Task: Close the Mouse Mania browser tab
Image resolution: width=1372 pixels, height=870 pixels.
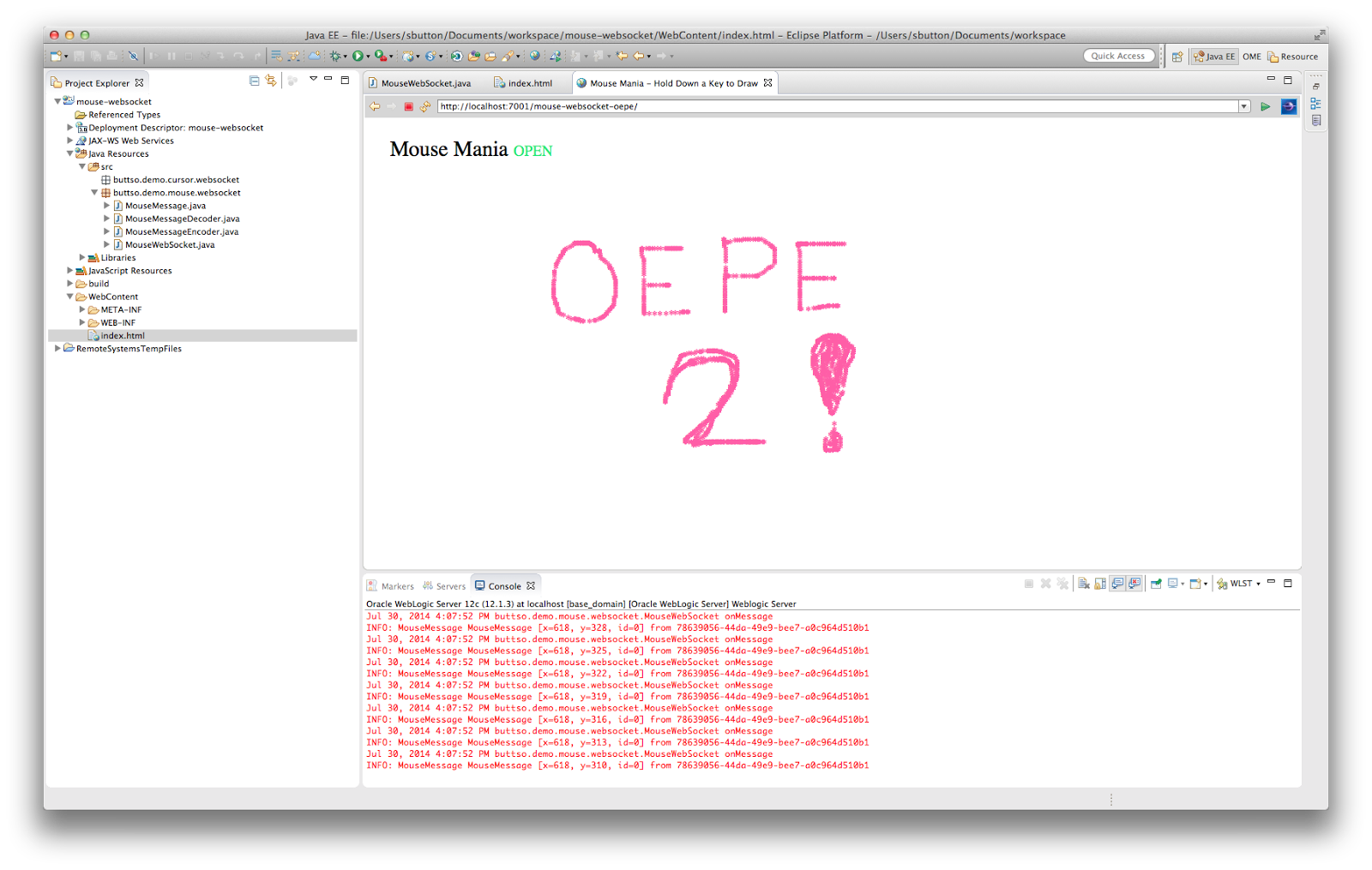Action: 768,83
